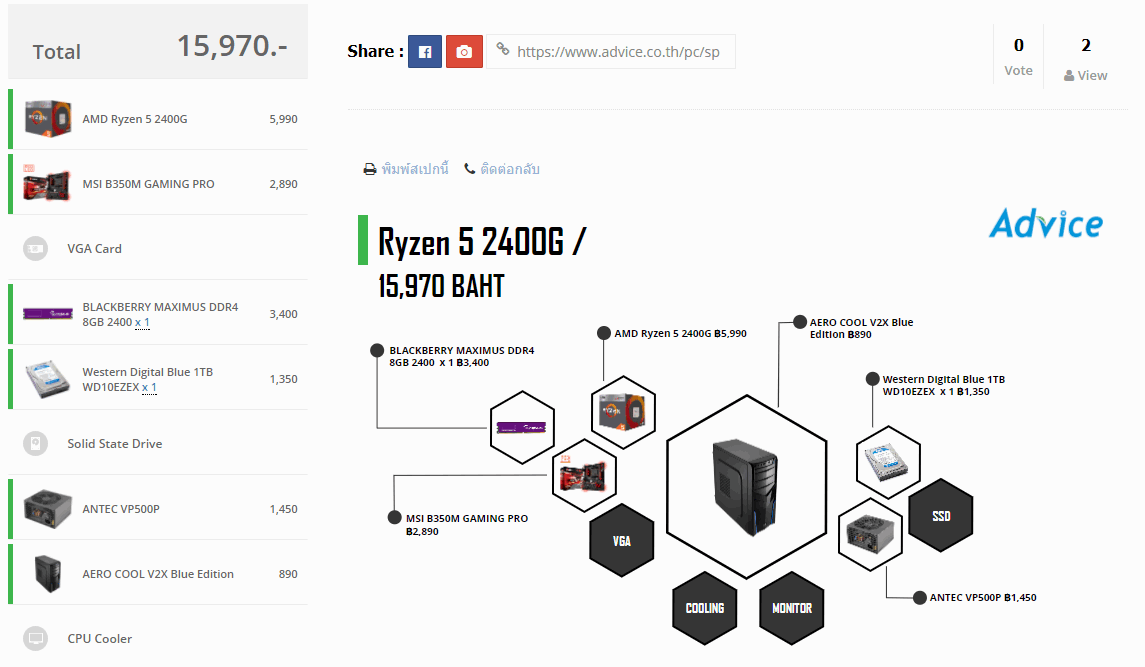Screen dimensions: 1145x667
Task: Click the View count with user icon
Action: point(1086,59)
